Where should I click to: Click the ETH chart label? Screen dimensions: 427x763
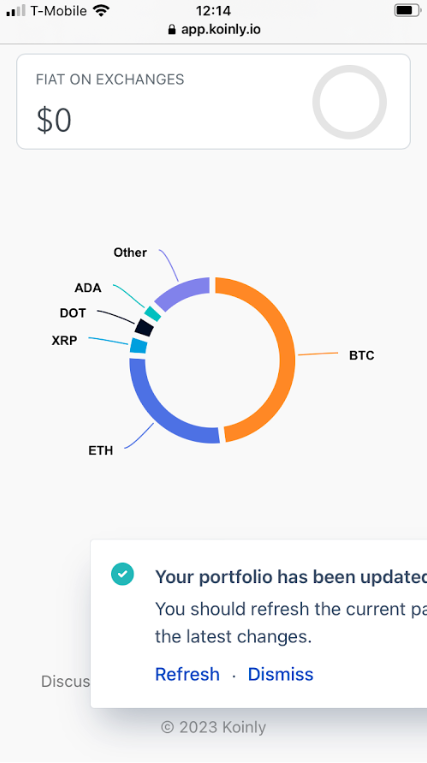101,451
